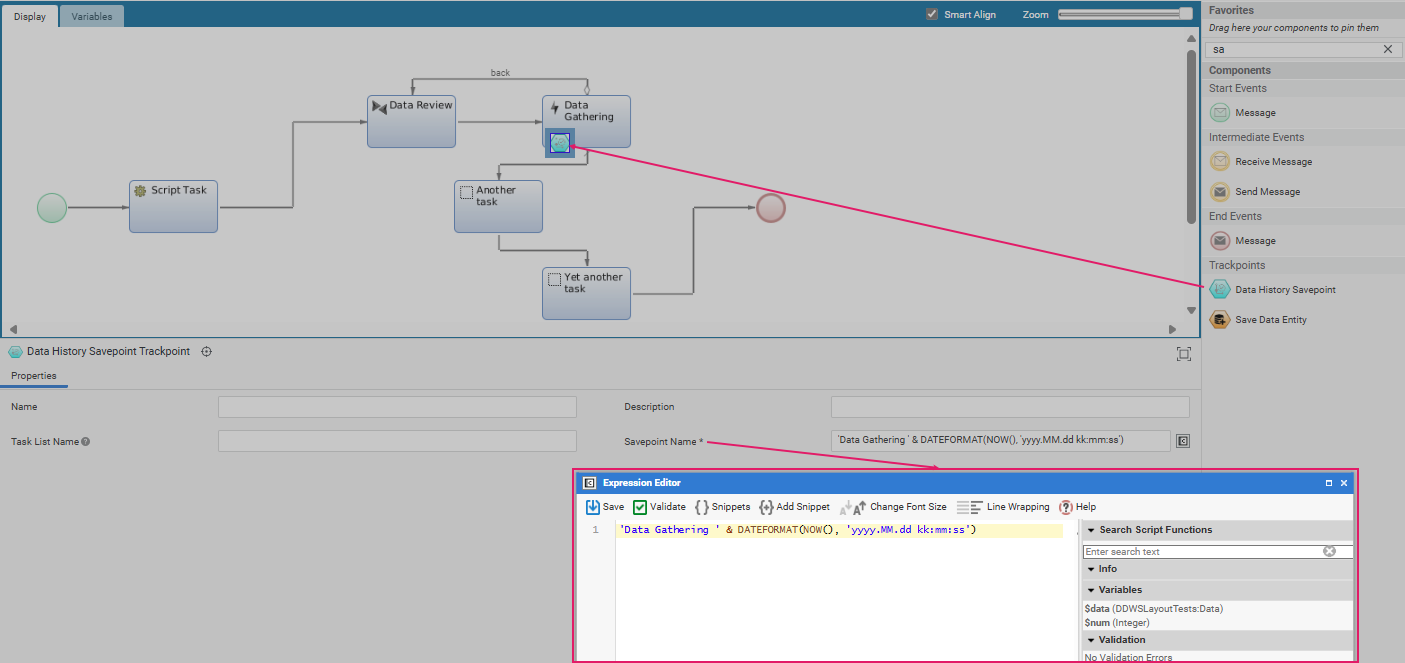Screen dimensions: 1405x663
Task: Validate the expression
Action: [x=660, y=507]
